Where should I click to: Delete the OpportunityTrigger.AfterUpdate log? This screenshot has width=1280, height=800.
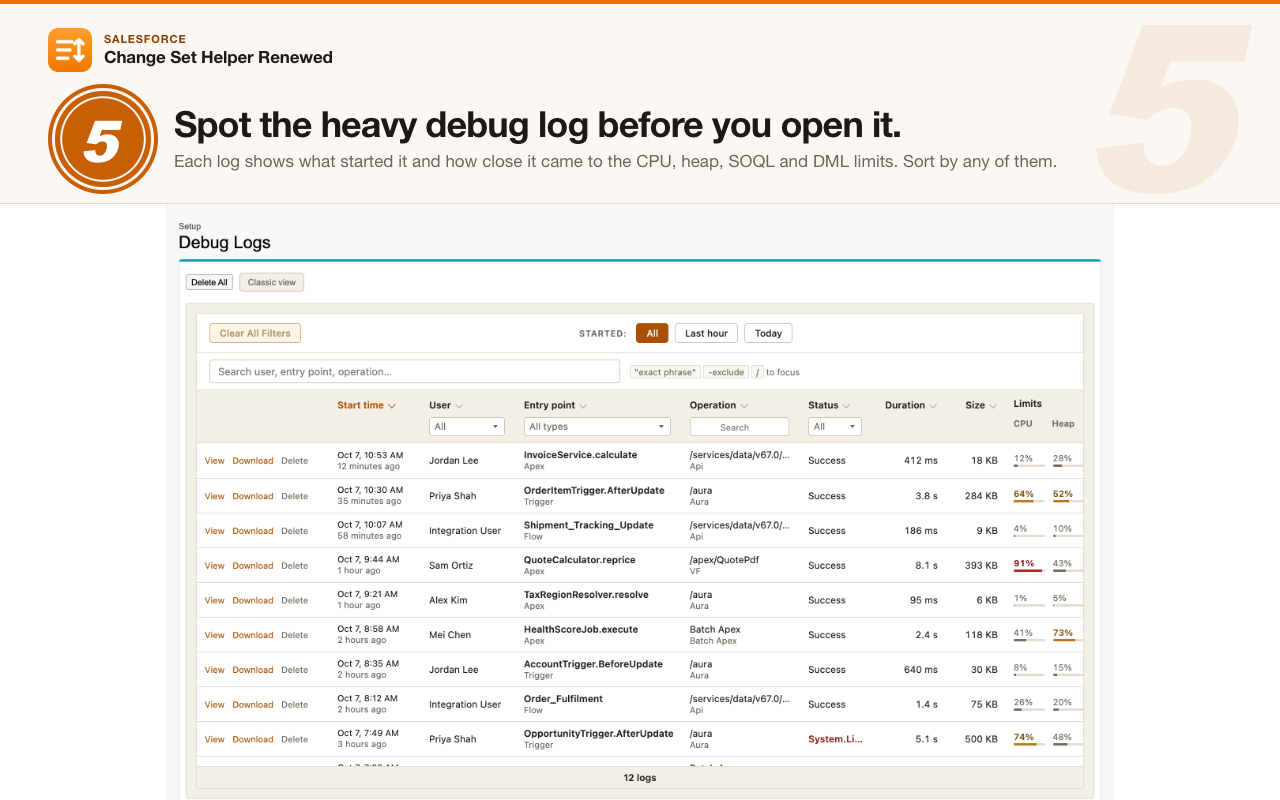[x=294, y=740]
